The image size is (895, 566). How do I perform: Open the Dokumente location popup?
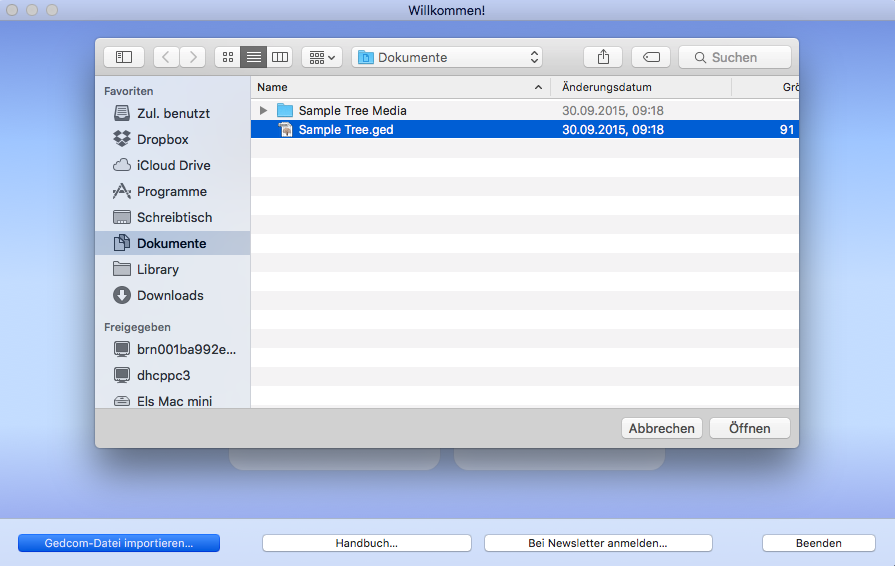pos(447,57)
